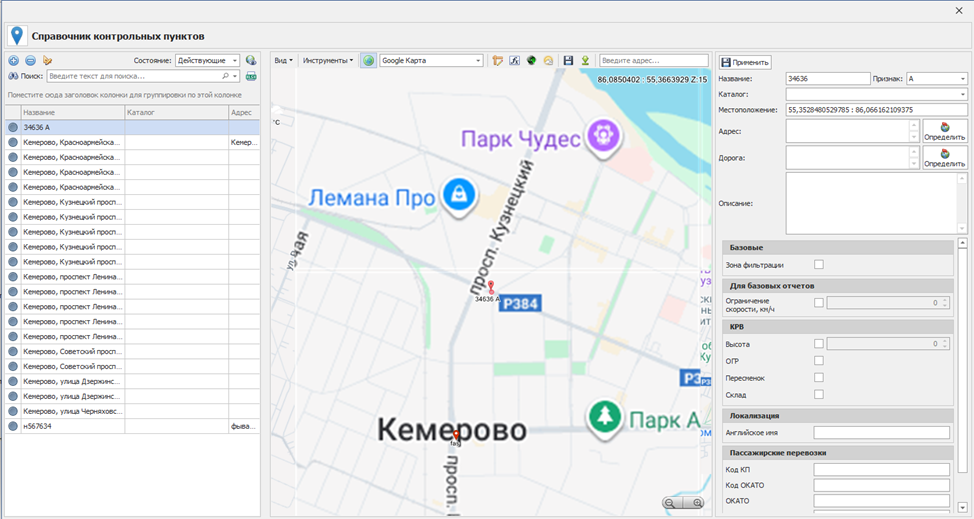974x519 pixels.
Task: Toggle the Склад checkbox
Action: [x=819, y=395]
